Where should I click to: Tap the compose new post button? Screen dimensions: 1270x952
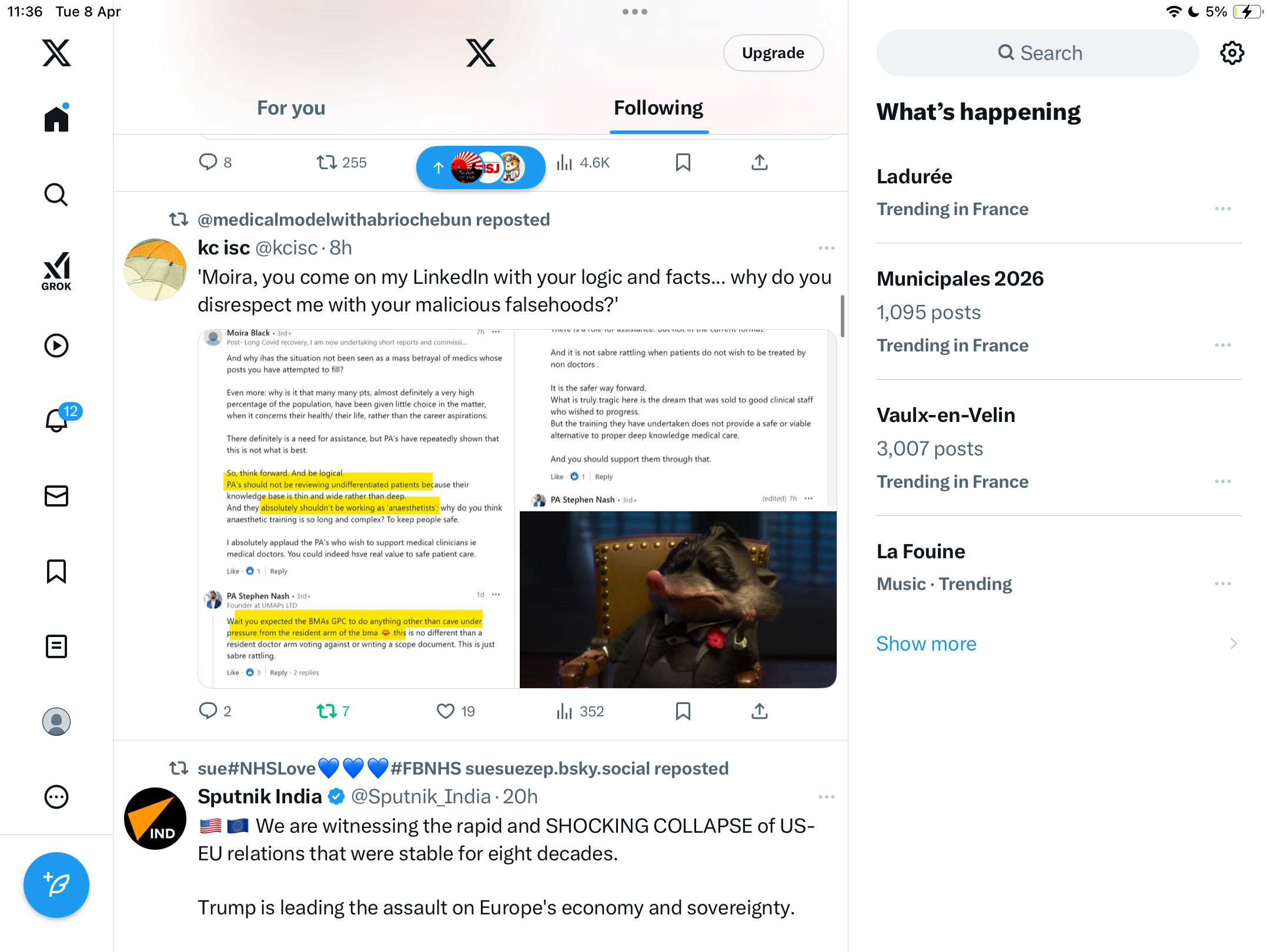(x=56, y=884)
